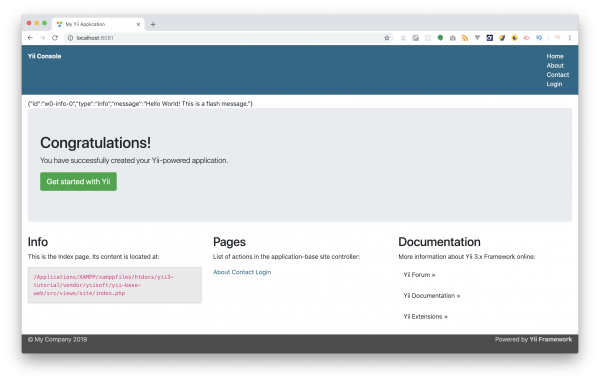Reload the page with the refresh icon
This screenshot has width=600, height=382.
coord(55,38)
